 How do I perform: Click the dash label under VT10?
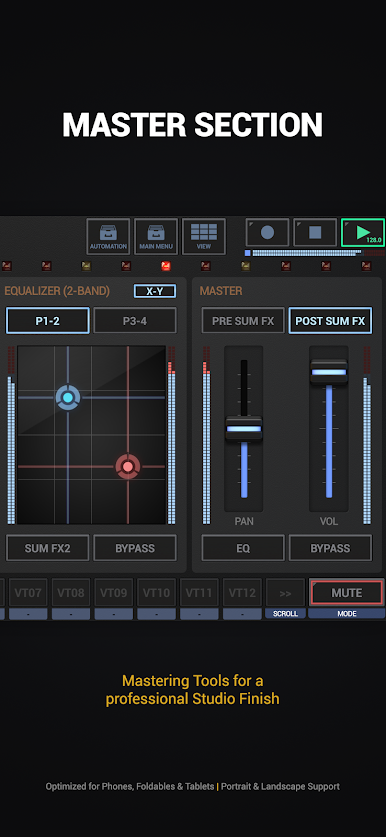tap(156, 614)
